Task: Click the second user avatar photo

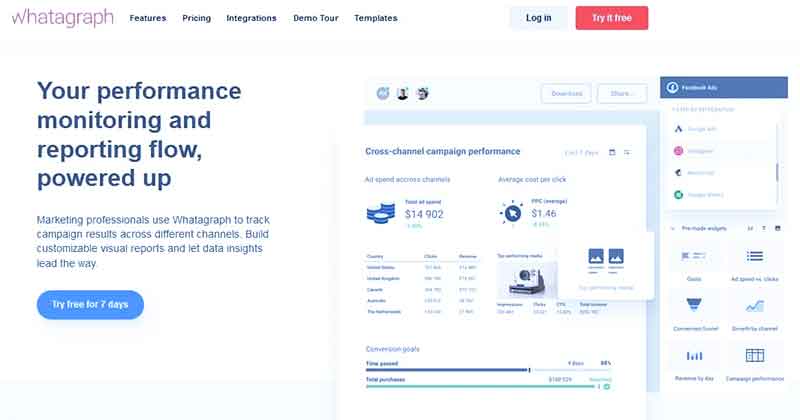Action: [x=403, y=93]
